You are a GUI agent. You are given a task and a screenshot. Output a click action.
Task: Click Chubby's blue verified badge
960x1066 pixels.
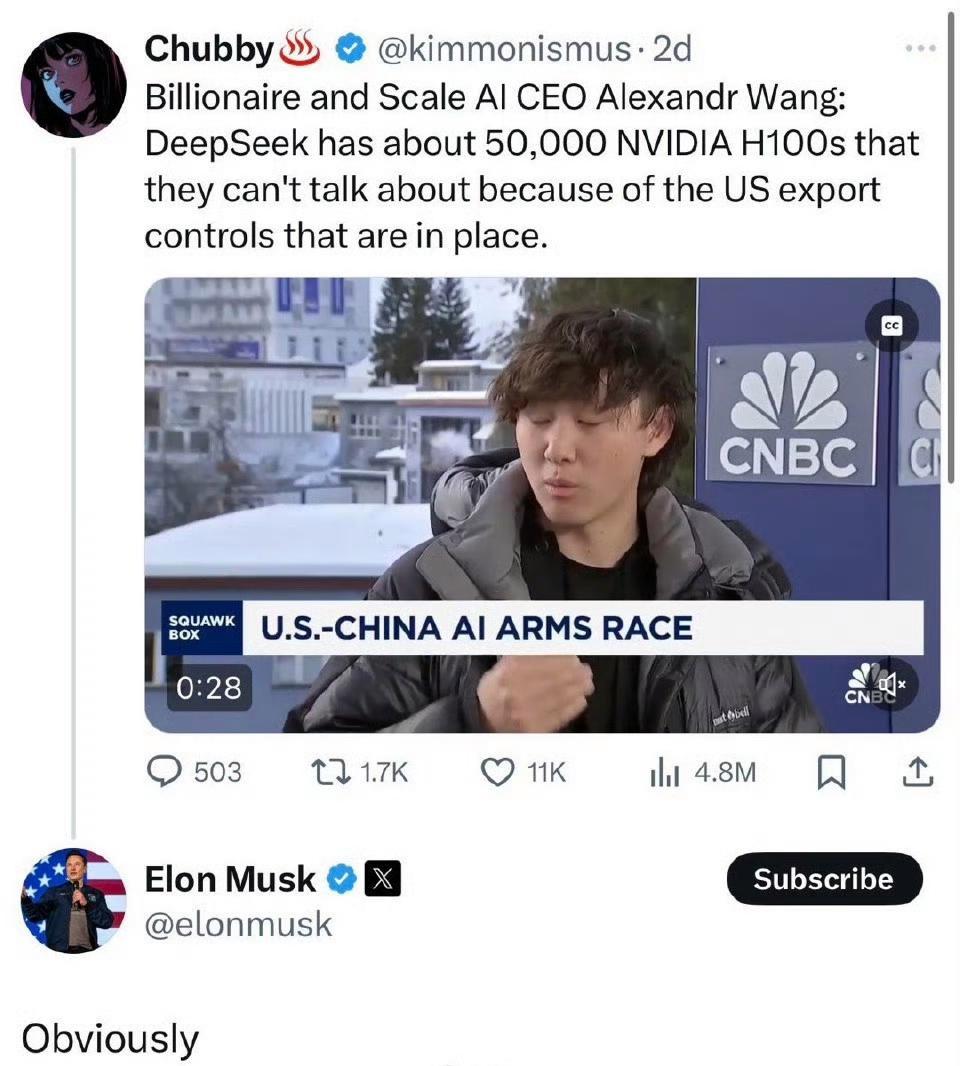coord(351,49)
